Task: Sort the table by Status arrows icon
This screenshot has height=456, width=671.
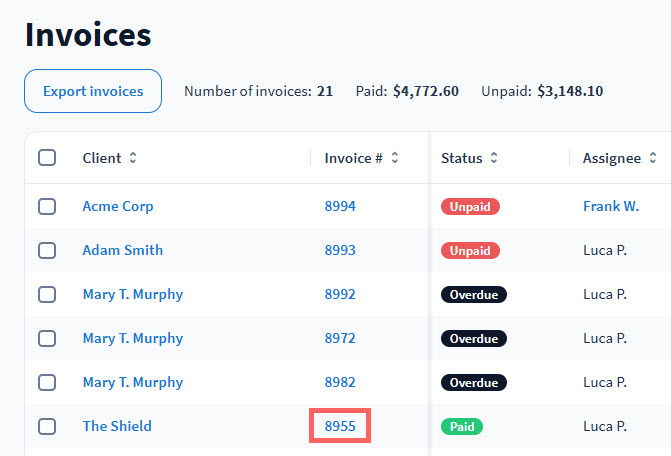Action: (x=494, y=158)
